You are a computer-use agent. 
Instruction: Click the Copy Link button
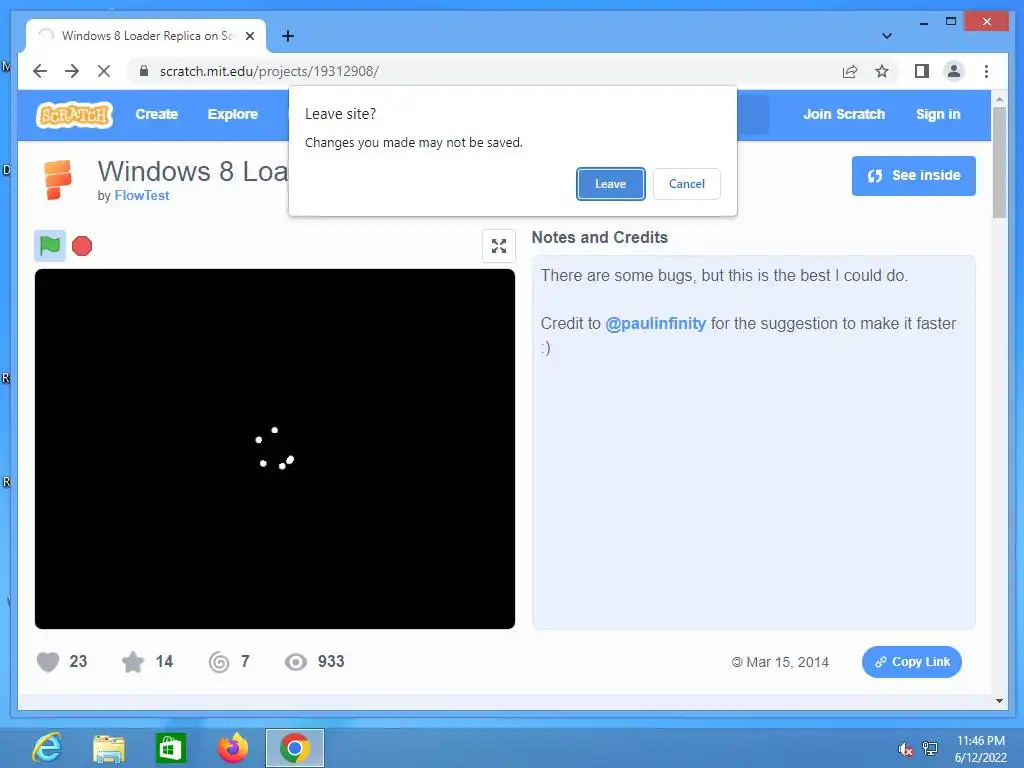[x=912, y=662]
